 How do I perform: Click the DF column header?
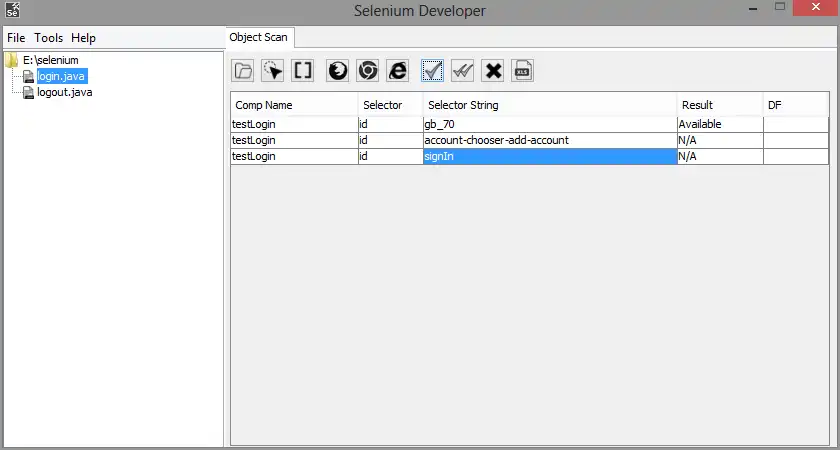tap(796, 105)
